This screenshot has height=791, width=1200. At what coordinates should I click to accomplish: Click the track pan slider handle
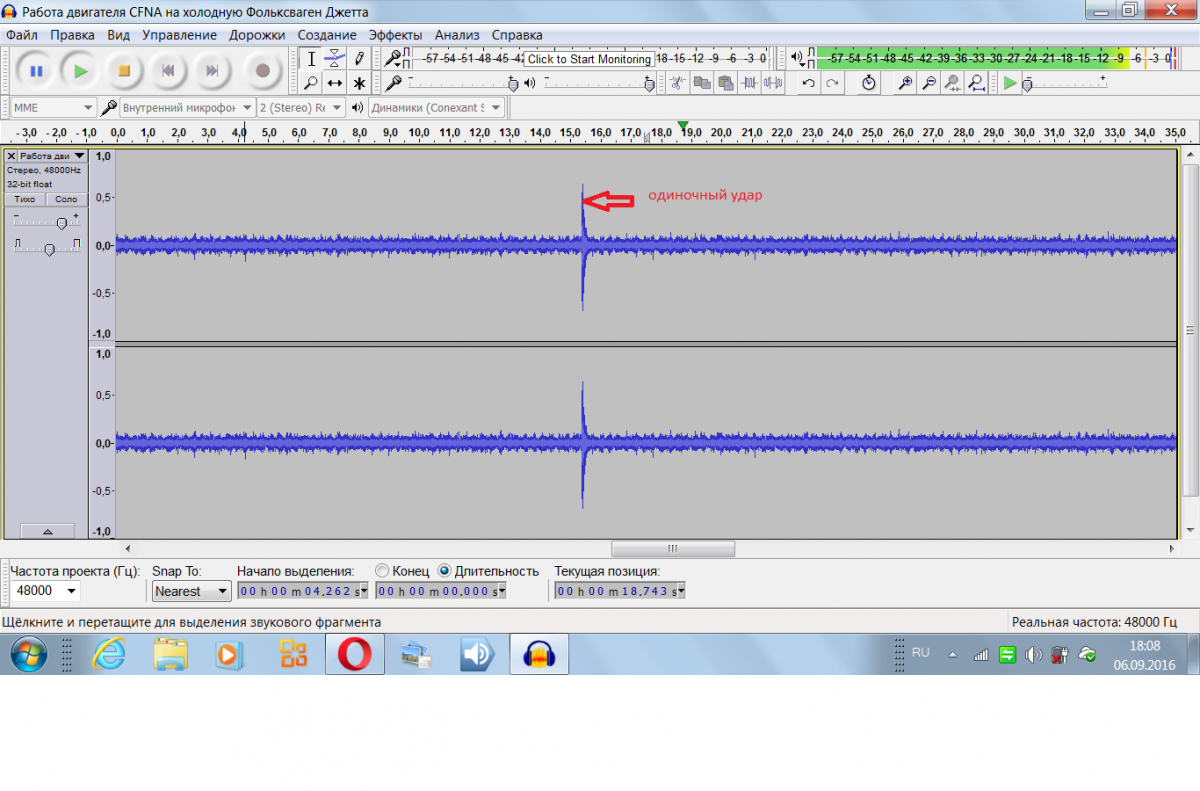(48, 248)
